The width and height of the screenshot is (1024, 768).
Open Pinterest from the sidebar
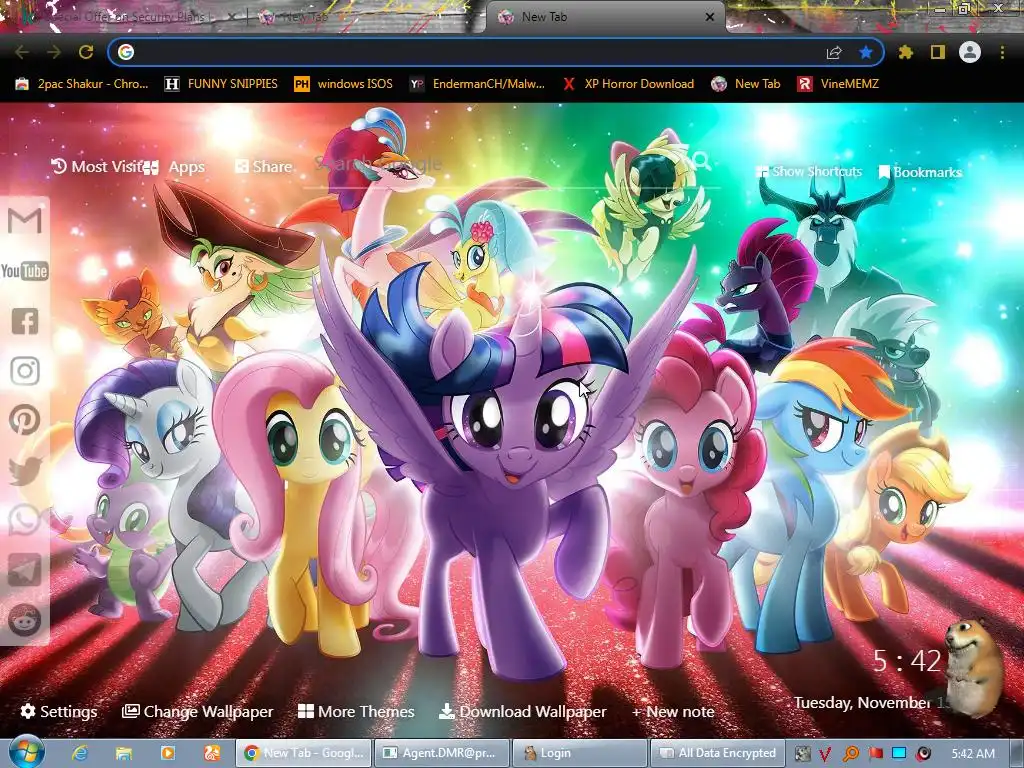tap(25, 420)
